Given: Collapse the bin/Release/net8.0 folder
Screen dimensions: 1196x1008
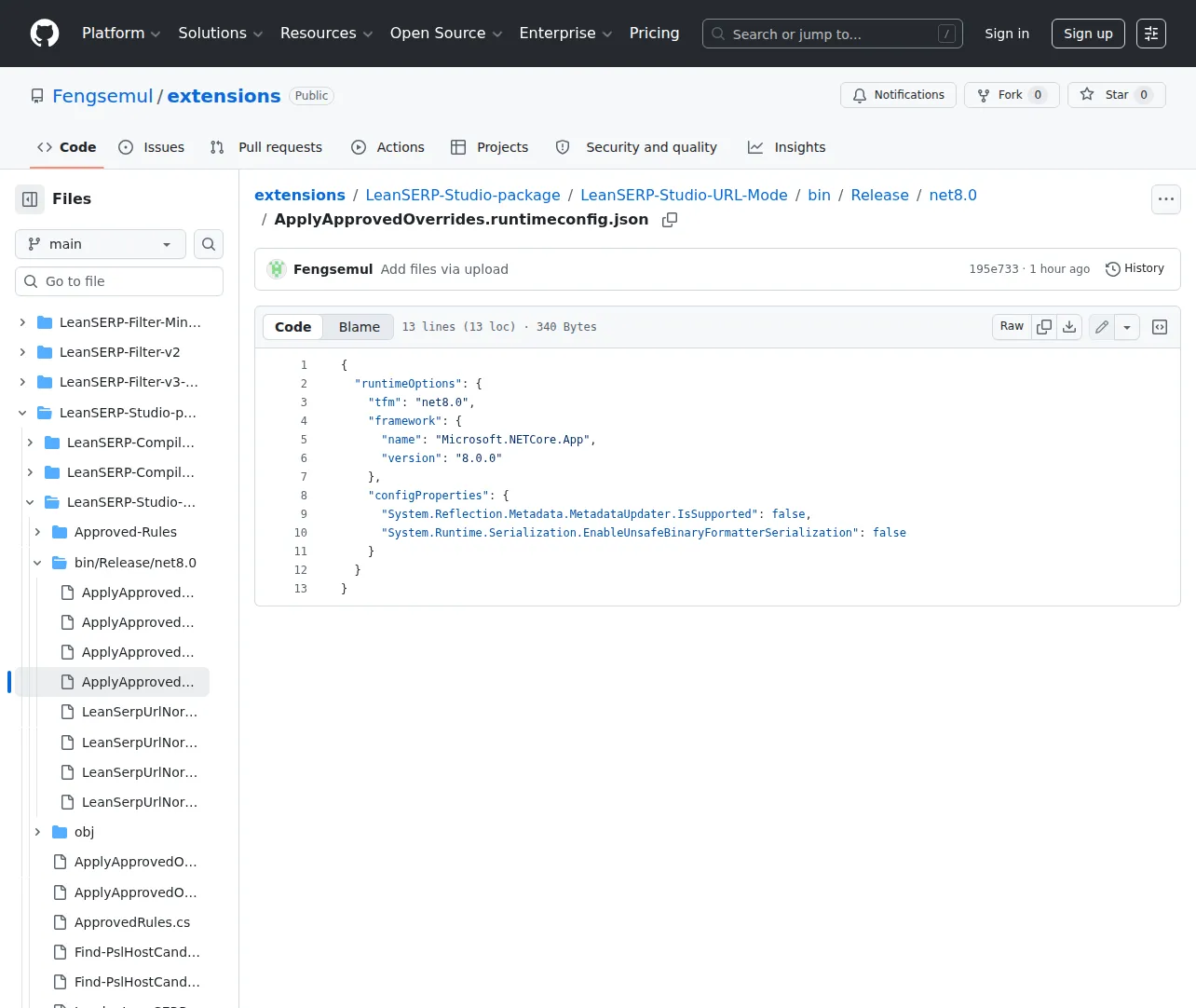Looking at the screenshot, I should [37, 563].
